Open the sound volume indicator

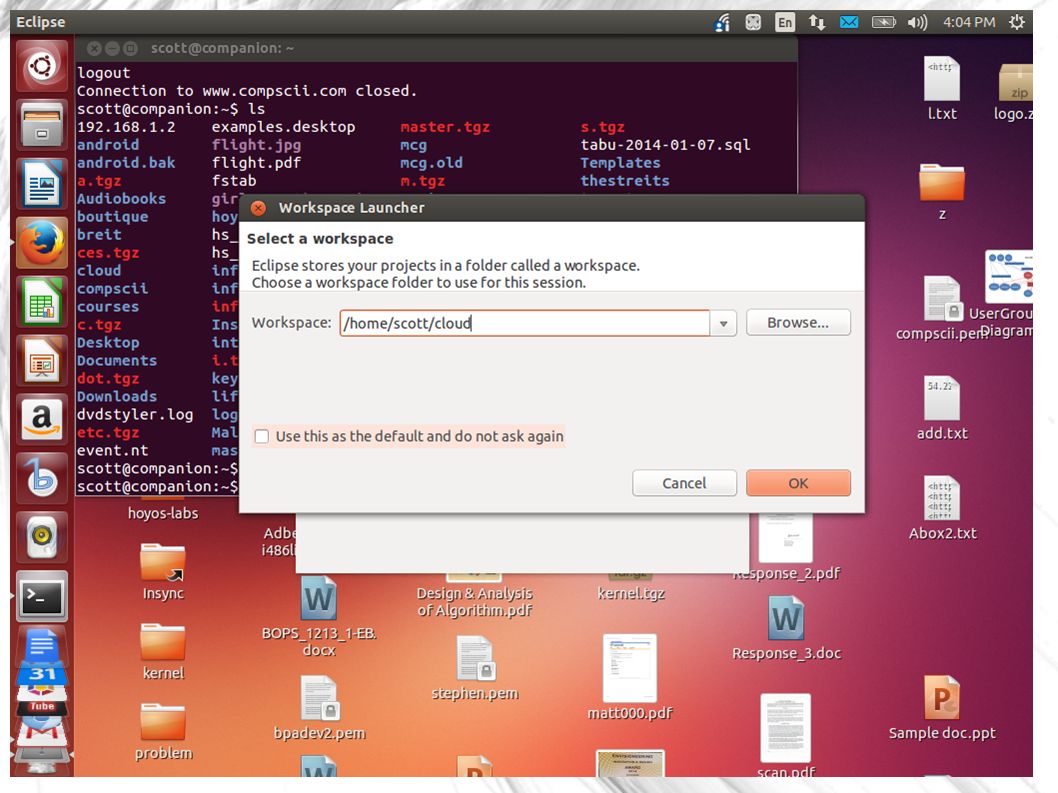tap(916, 22)
